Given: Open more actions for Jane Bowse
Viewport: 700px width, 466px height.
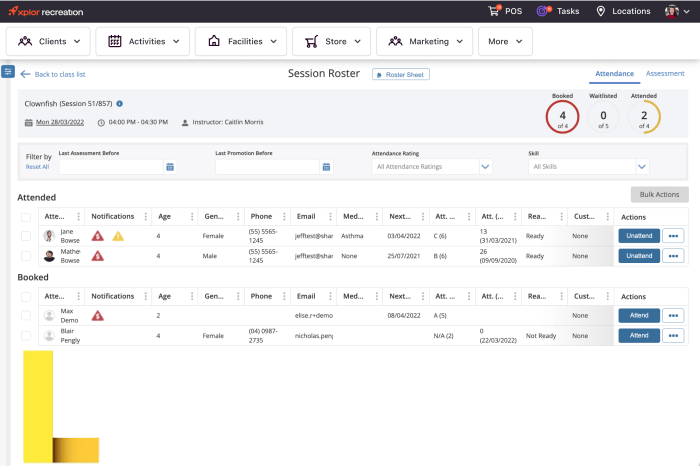Looking at the screenshot, I should pos(673,236).
